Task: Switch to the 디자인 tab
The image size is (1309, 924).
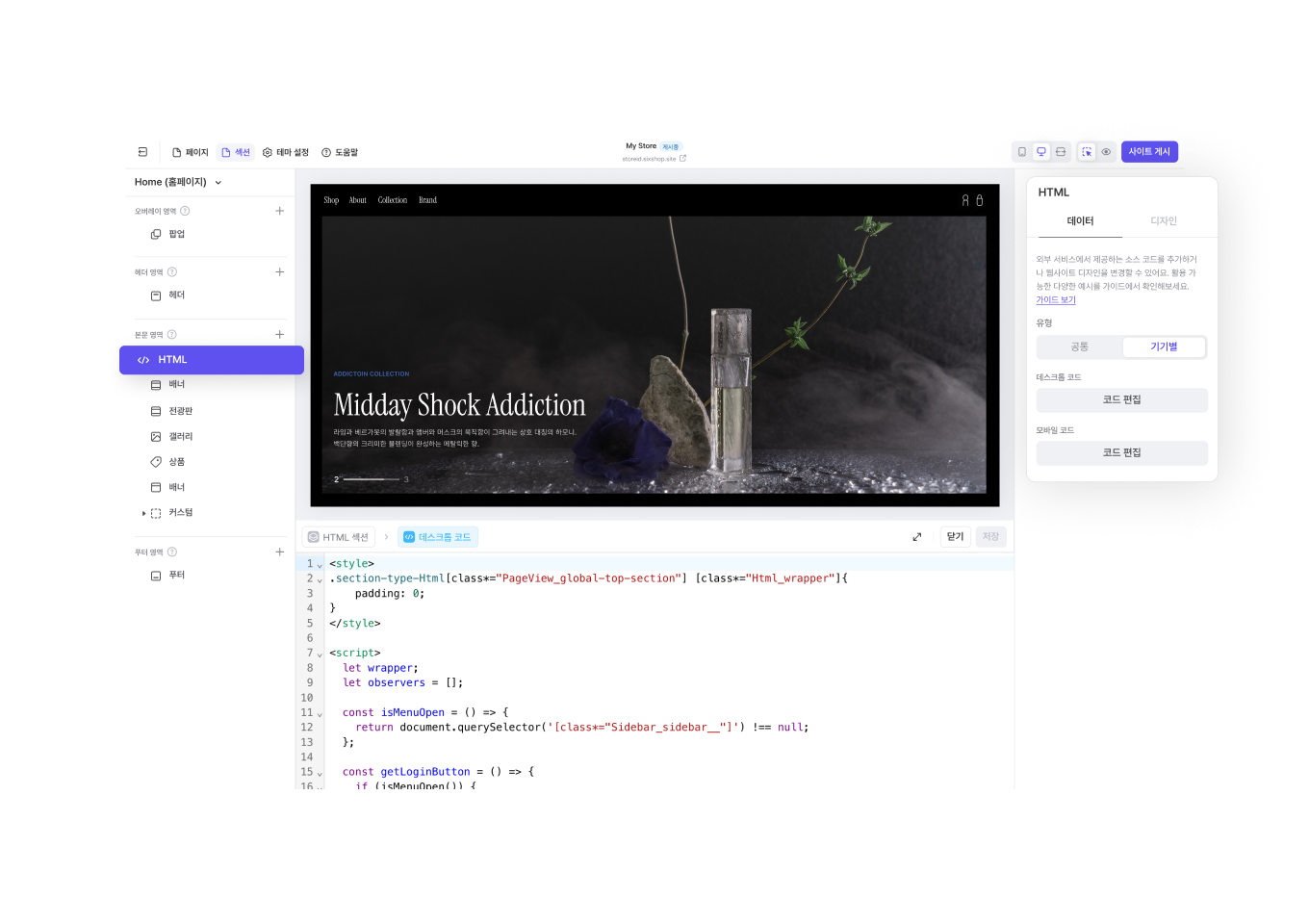Action: (x=1163, y=221)
